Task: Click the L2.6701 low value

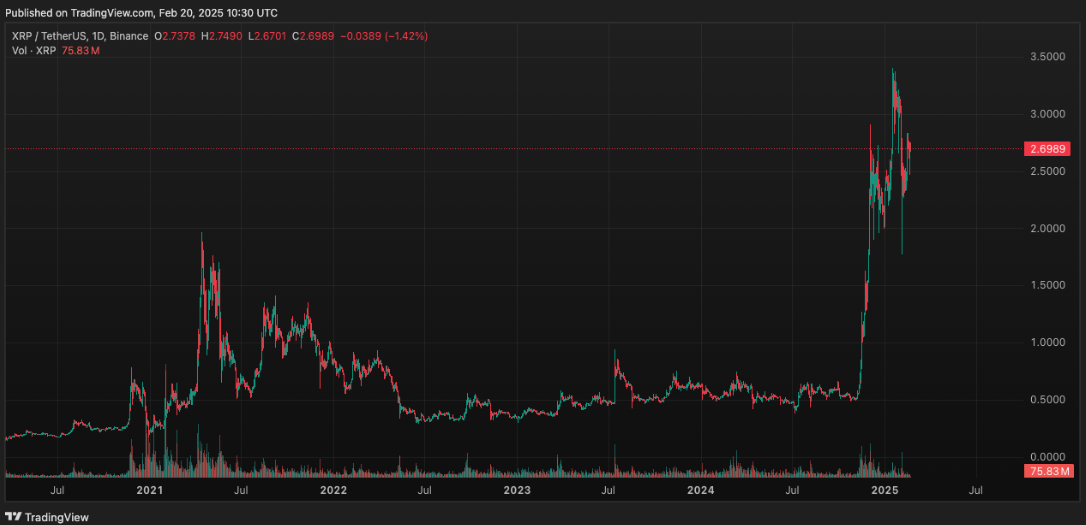Action: point(268,36)
